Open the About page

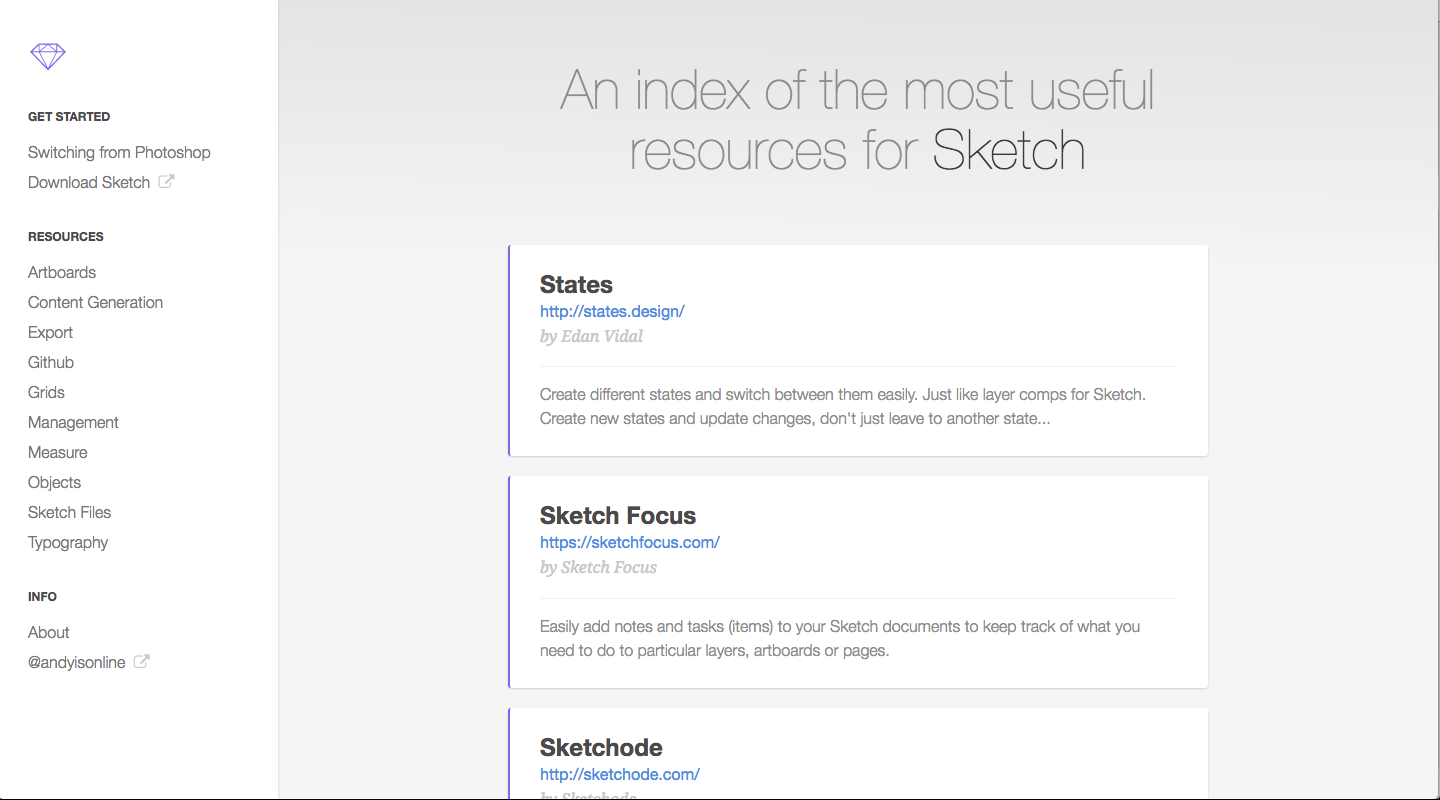48,632
